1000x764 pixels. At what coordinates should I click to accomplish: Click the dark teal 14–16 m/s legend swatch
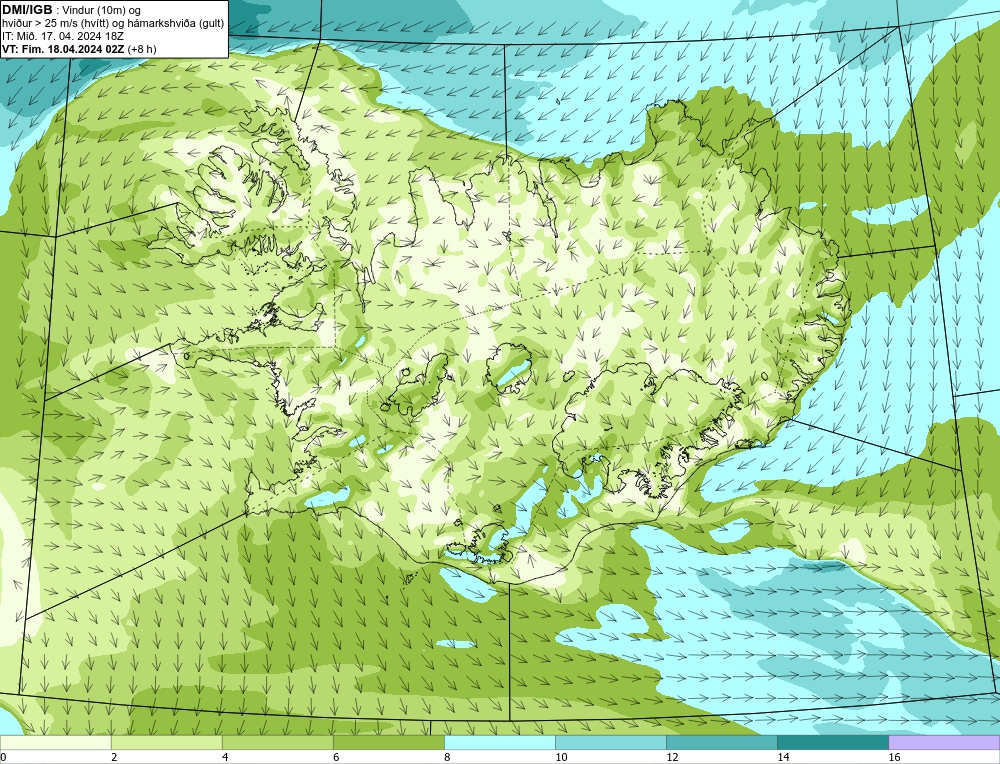click(x=833, y=742)
